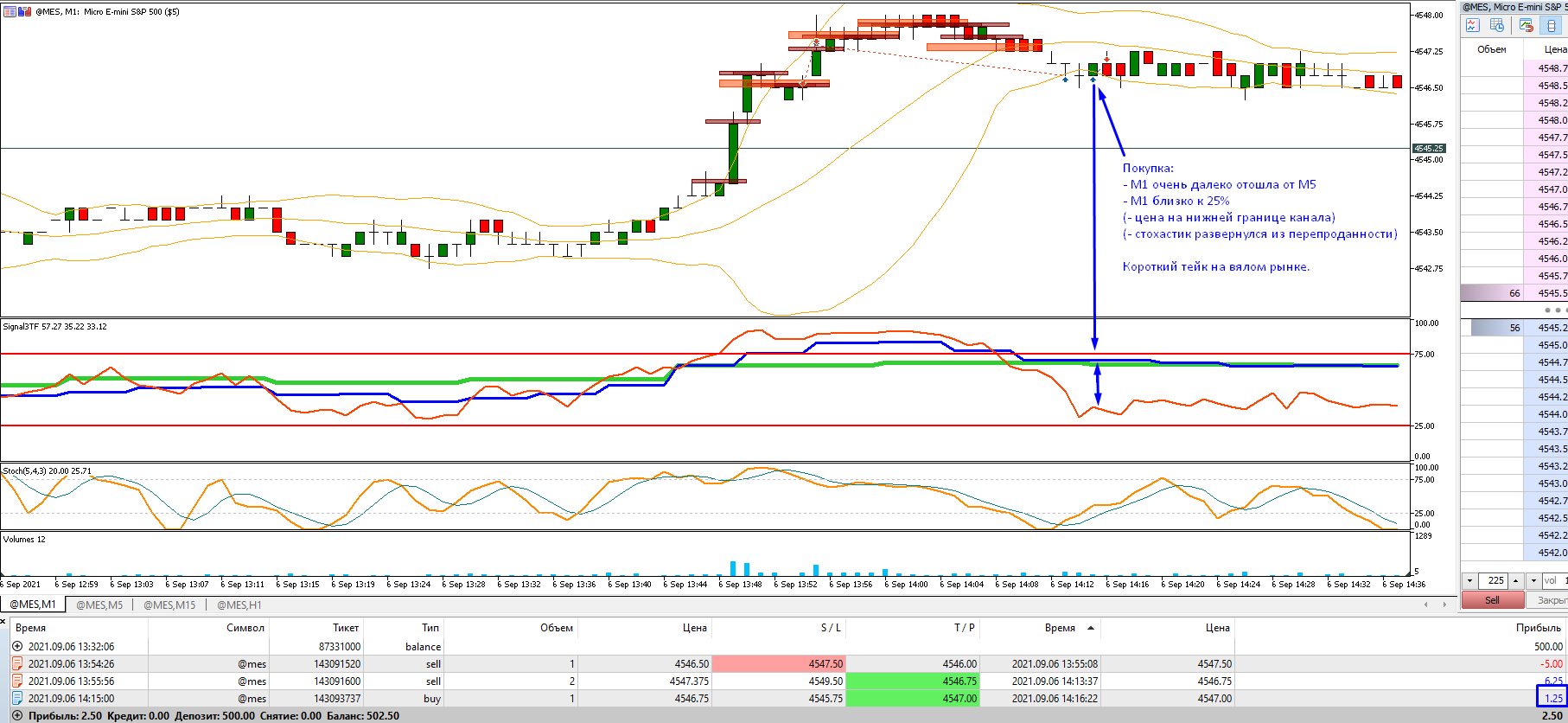Select the blue buy deal icon at 14:15:00

click(17, 698)
